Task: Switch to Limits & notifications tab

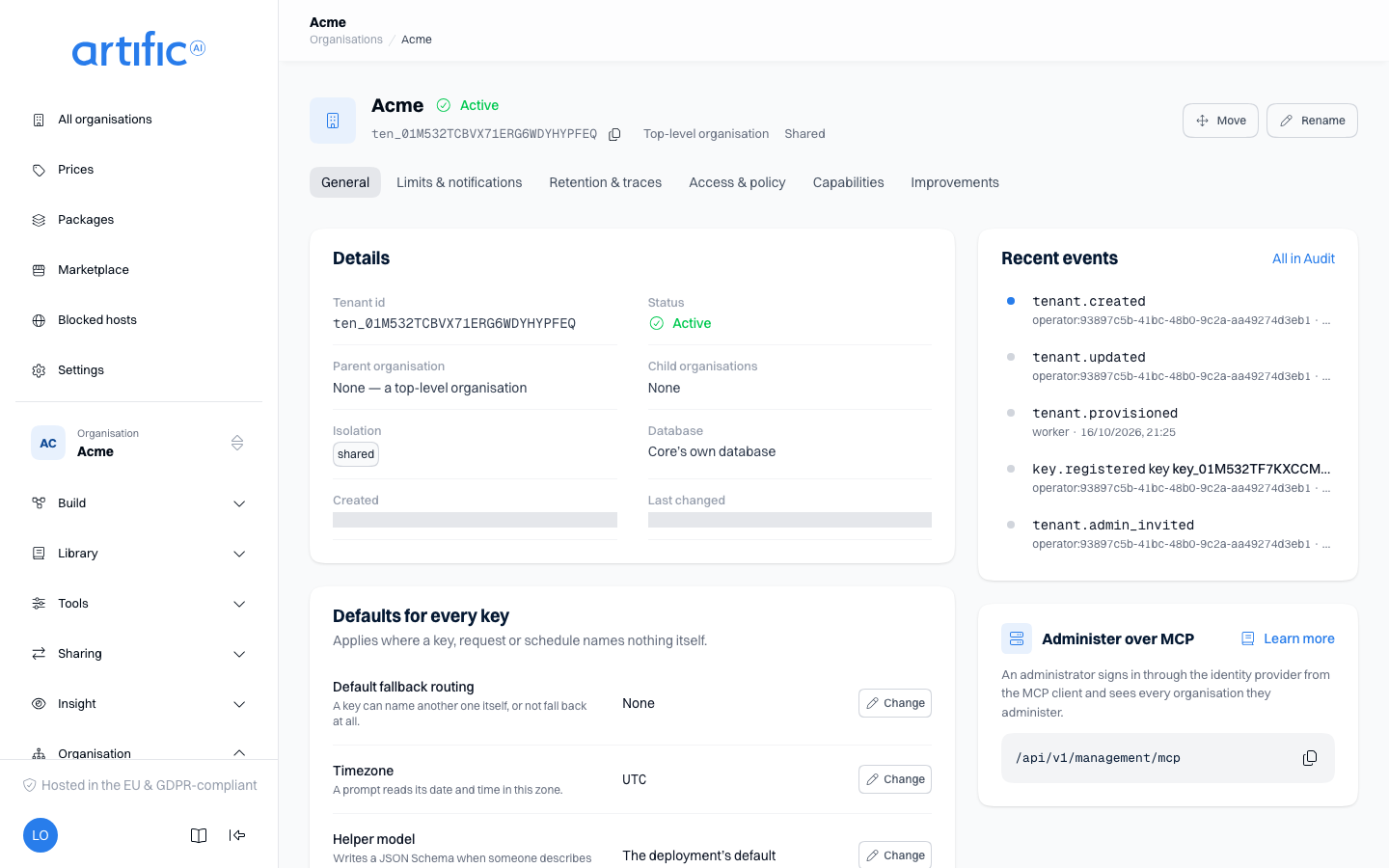Action: click(459, 182)
